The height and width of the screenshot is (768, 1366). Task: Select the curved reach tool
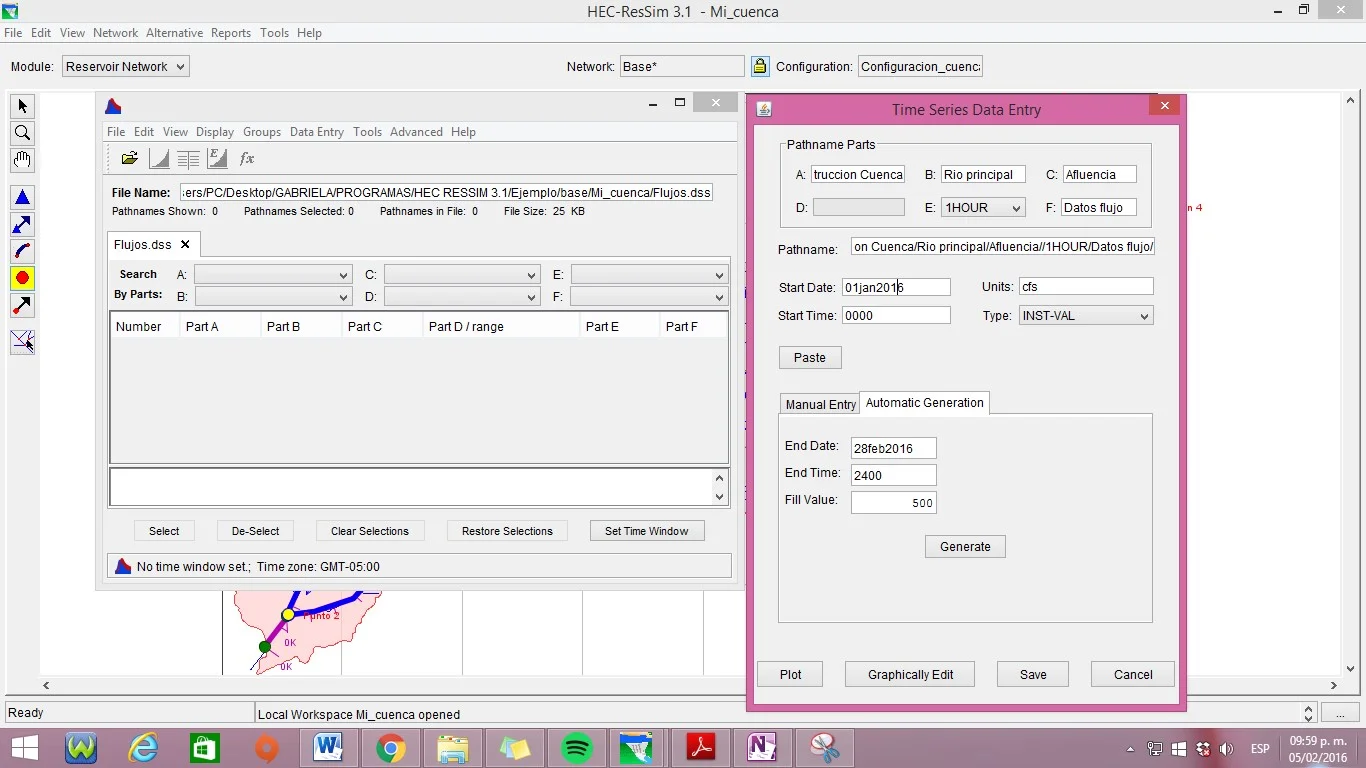tap(22, 251)
